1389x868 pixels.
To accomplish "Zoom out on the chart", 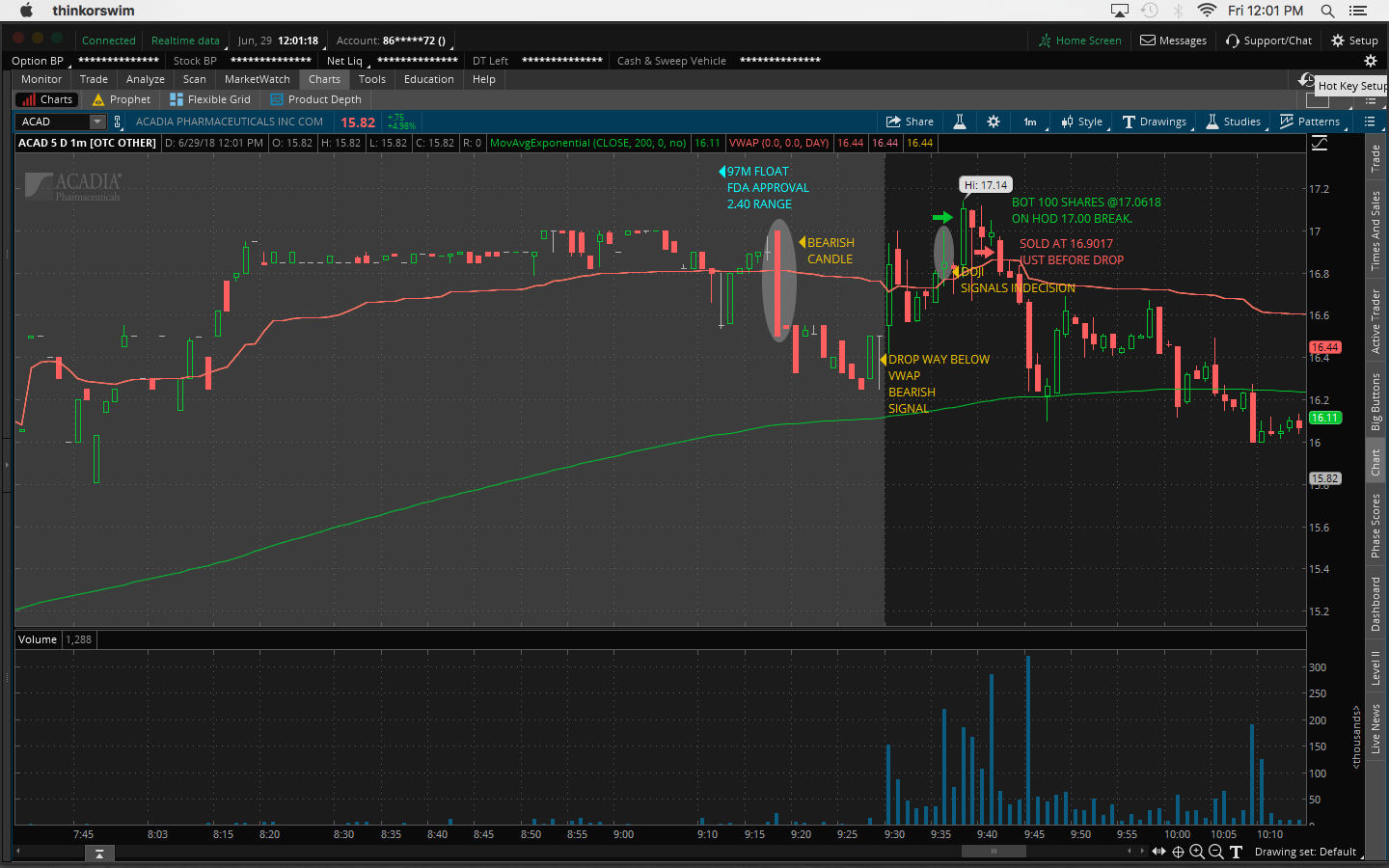I will [x=1216, y=852].
